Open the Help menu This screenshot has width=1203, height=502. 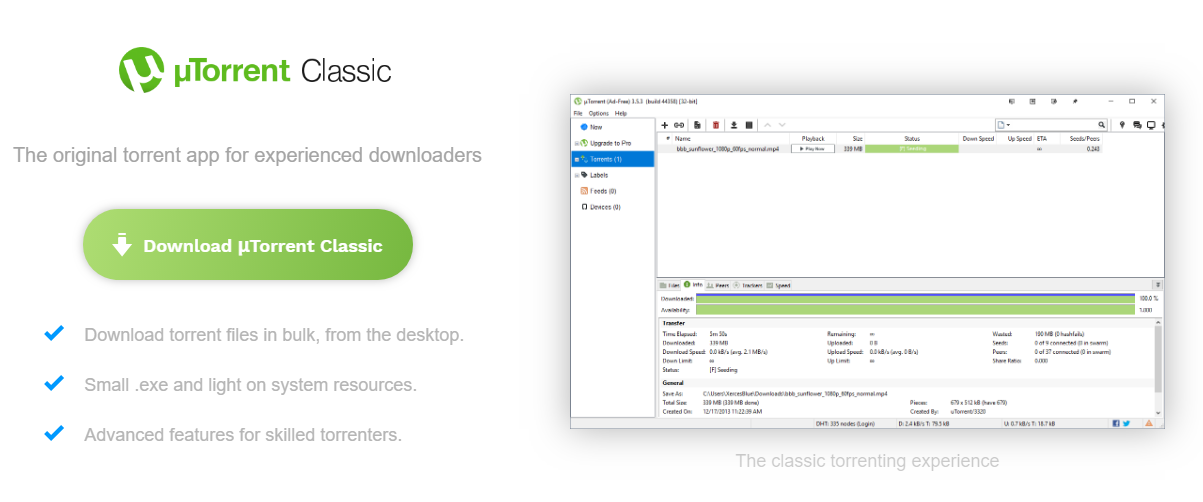click(621, 113)
